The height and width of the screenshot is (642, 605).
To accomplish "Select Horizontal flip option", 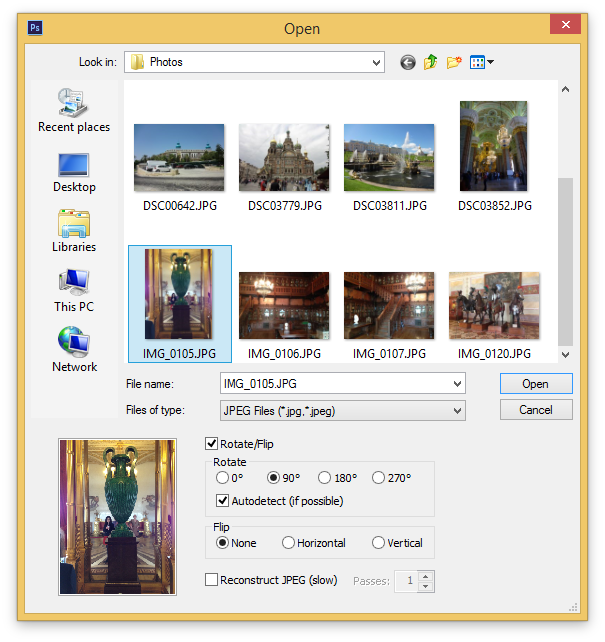I will 288,543.
